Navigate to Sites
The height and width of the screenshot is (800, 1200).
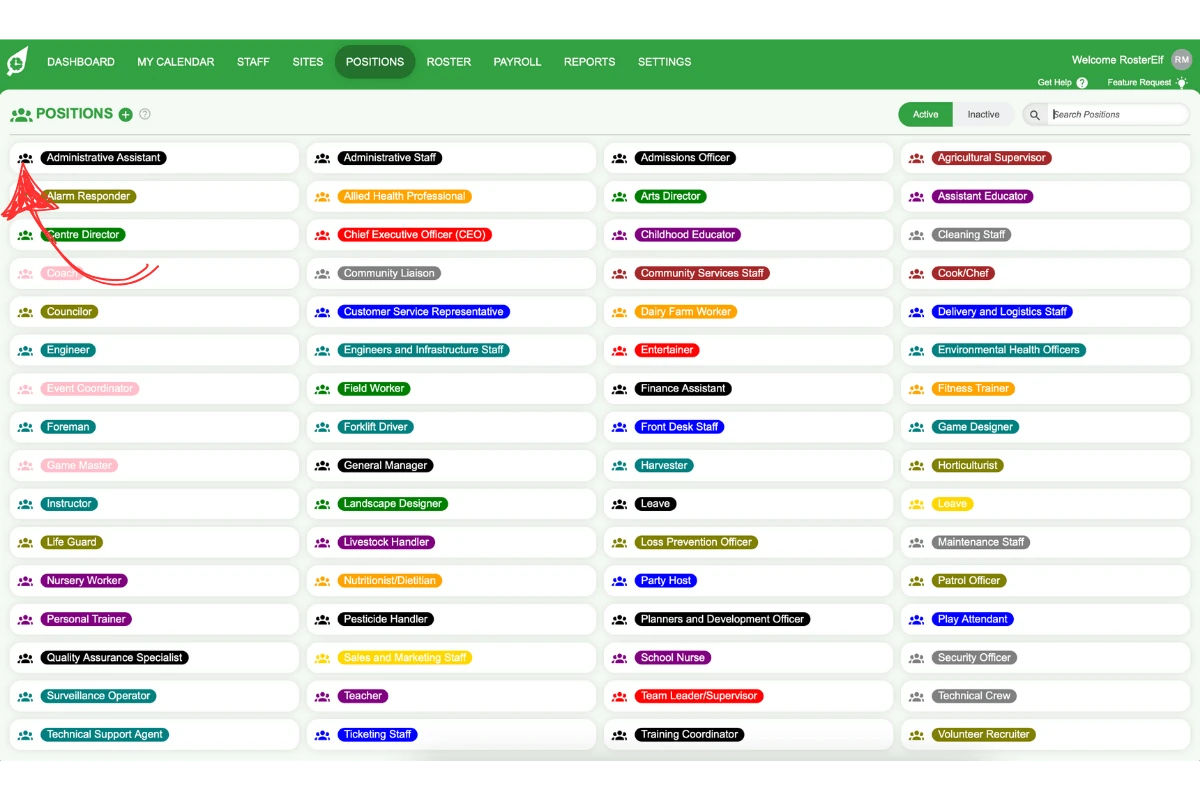click(x=308, y=62)
